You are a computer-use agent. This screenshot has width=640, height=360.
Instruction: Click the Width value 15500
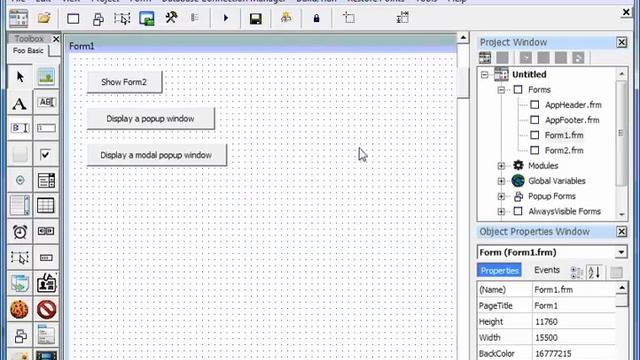click(x=574, y=338)
